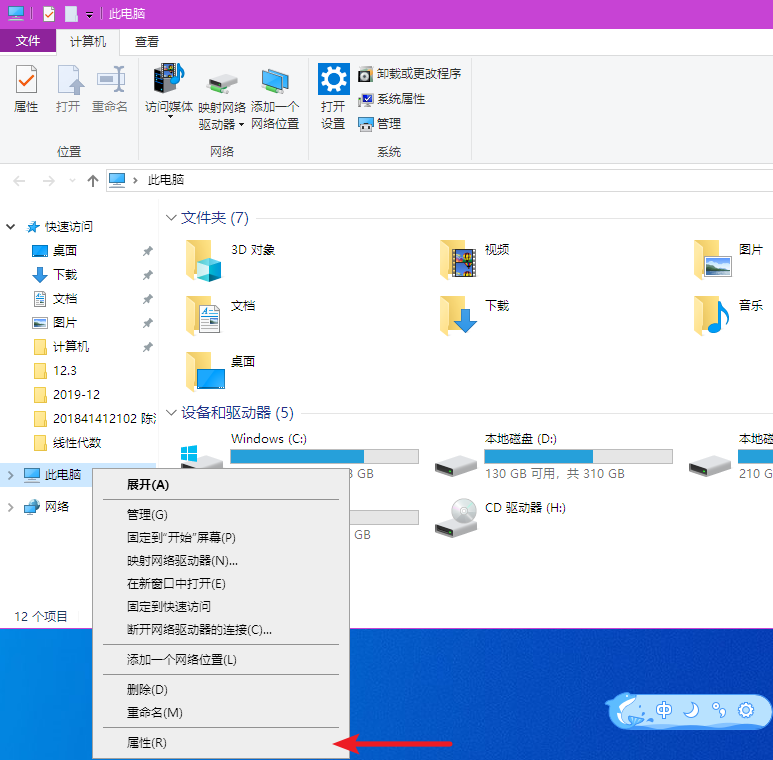
Task: Open the Map network drive dropdown arrow
Action: pyautogui.click(x=241, y=124)
